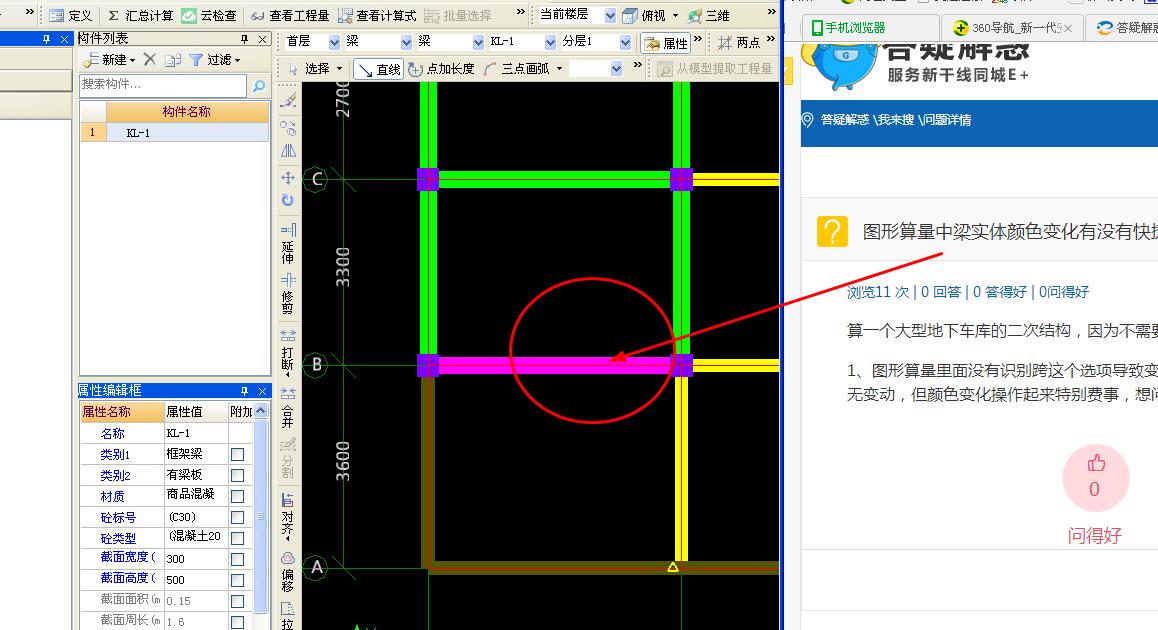Click the component search magnifier icon
Image resolution: width=1158 pixels, height=630 pixels.
258,86
